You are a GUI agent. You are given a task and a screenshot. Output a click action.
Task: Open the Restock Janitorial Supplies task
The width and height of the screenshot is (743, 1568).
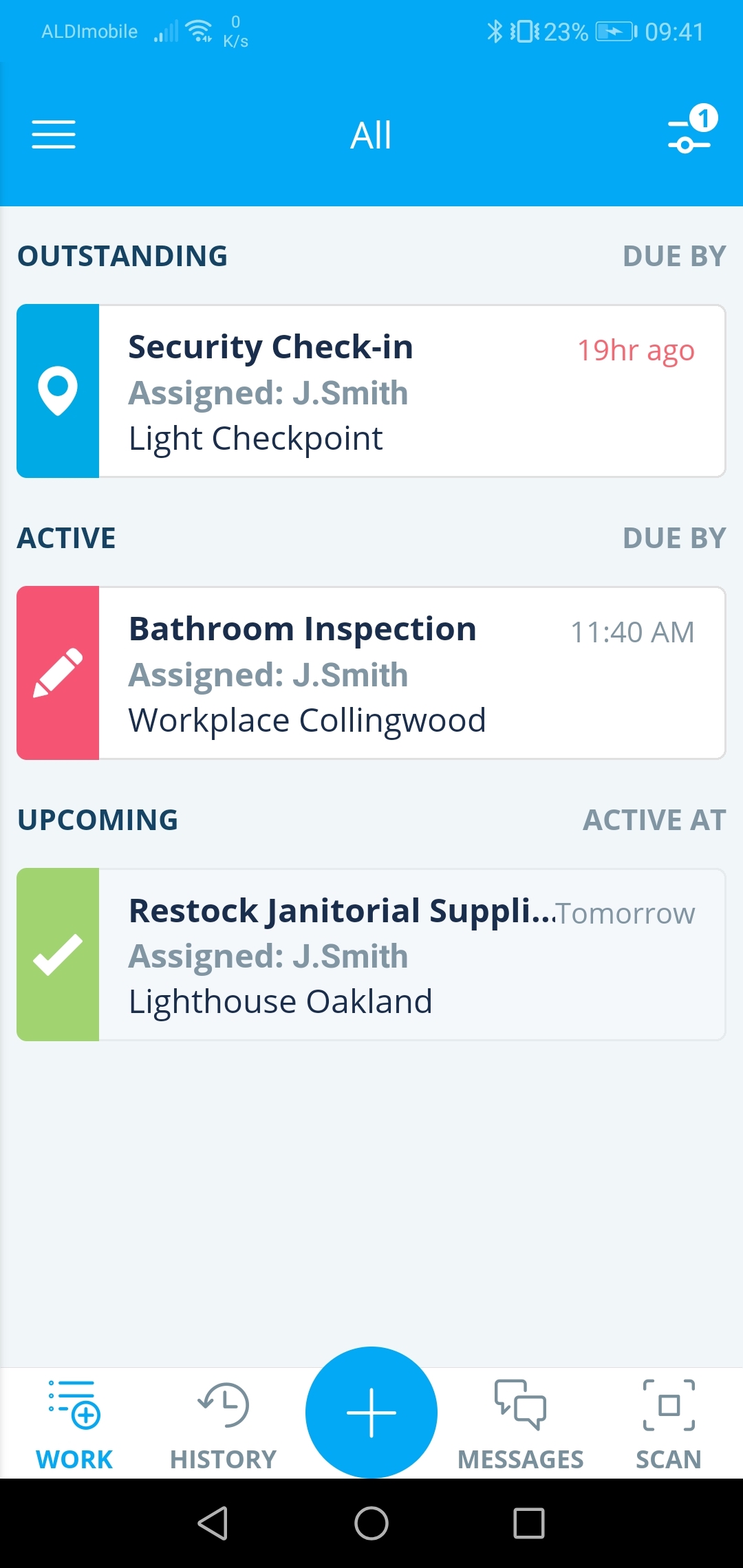[x=371, y=955]
